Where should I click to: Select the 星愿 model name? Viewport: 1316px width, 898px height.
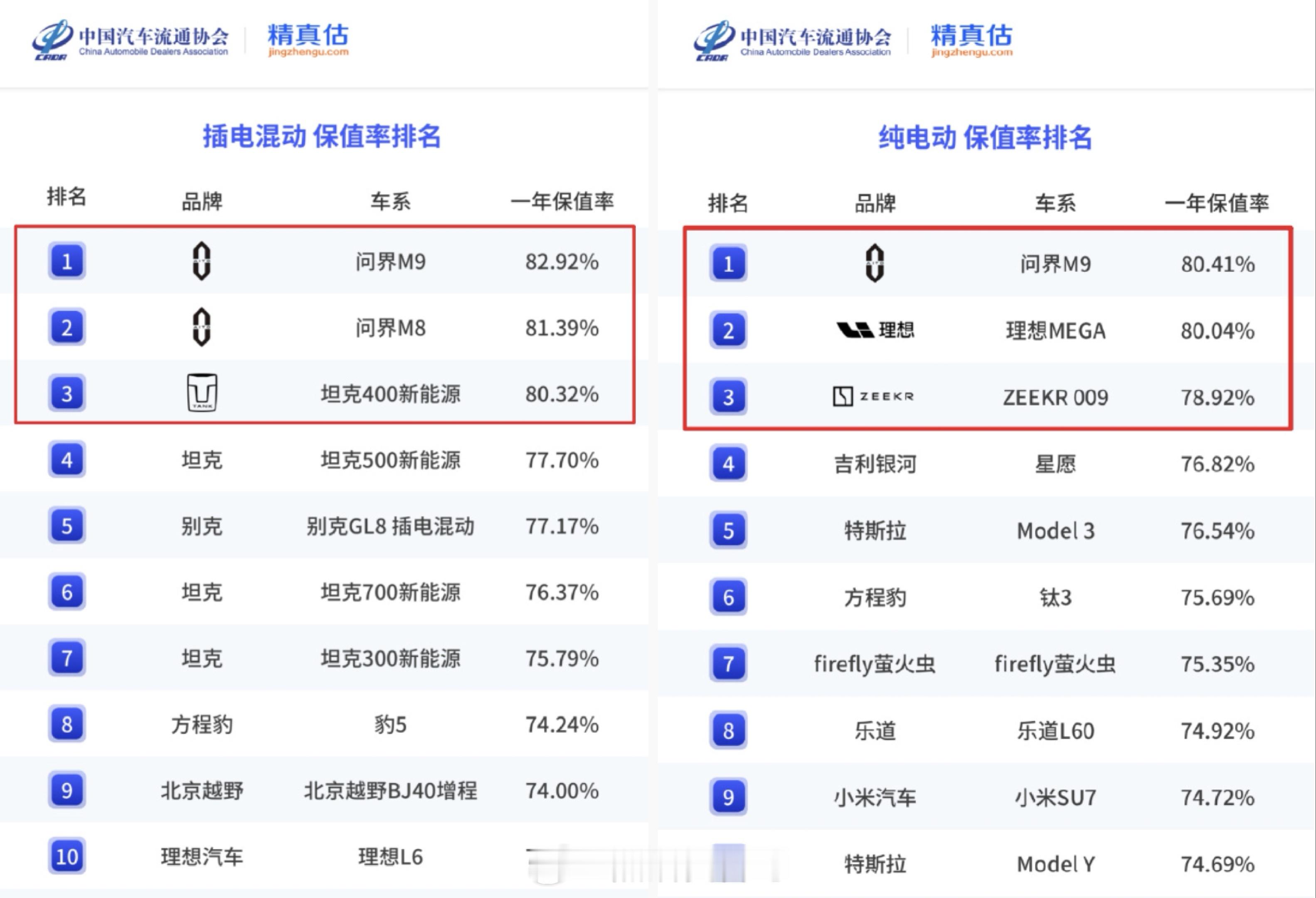pos(1055,464)
